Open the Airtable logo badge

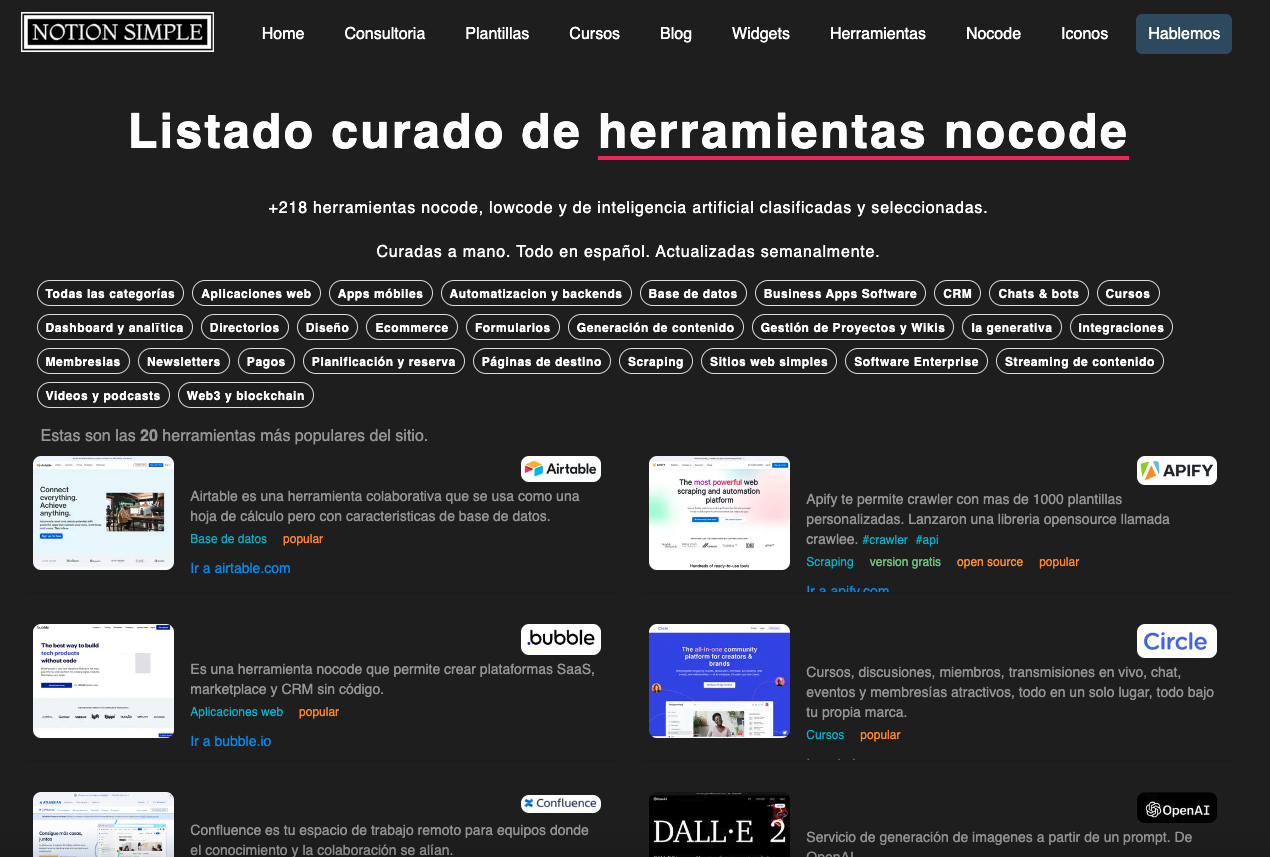click(561, 468)
